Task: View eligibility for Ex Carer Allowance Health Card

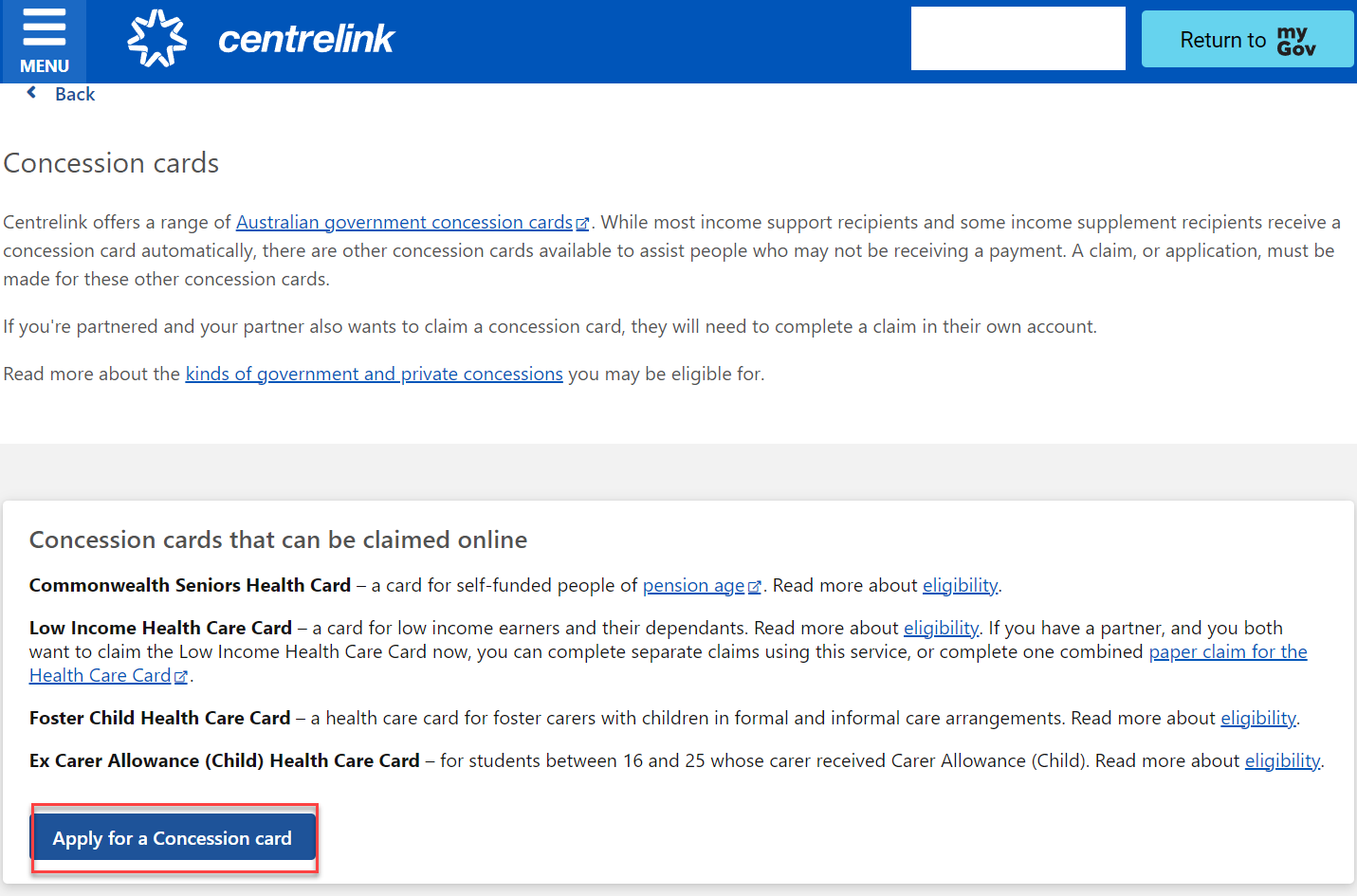Action: pyautogui.click(x=1282, y=760)
